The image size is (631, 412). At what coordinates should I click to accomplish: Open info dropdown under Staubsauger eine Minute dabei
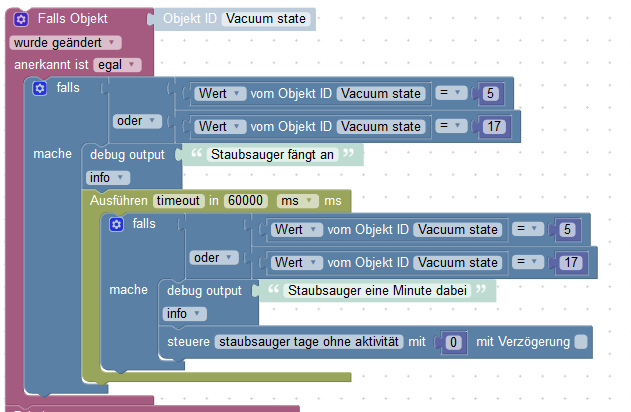[184, 313]
